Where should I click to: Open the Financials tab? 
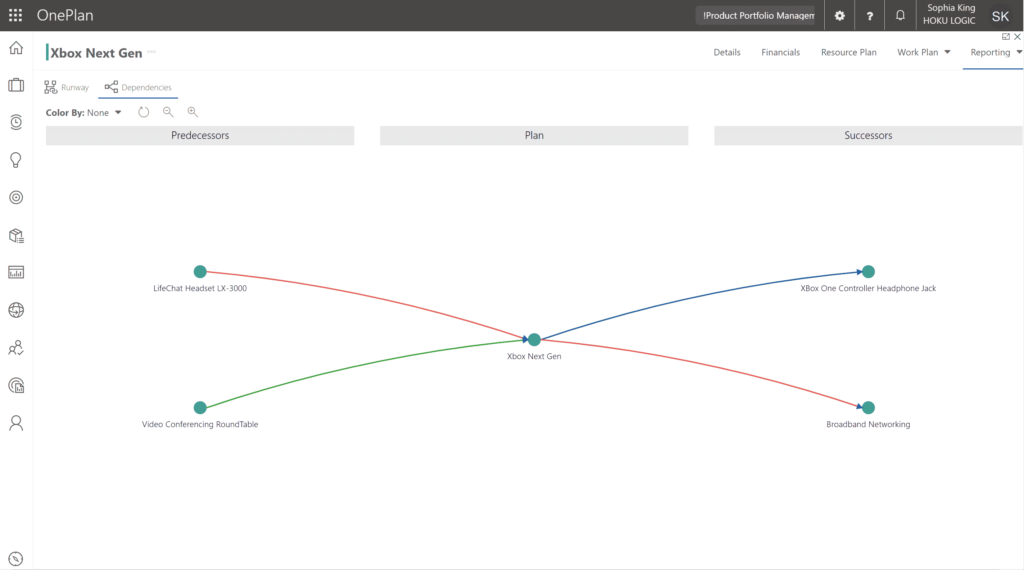(780, 52)
